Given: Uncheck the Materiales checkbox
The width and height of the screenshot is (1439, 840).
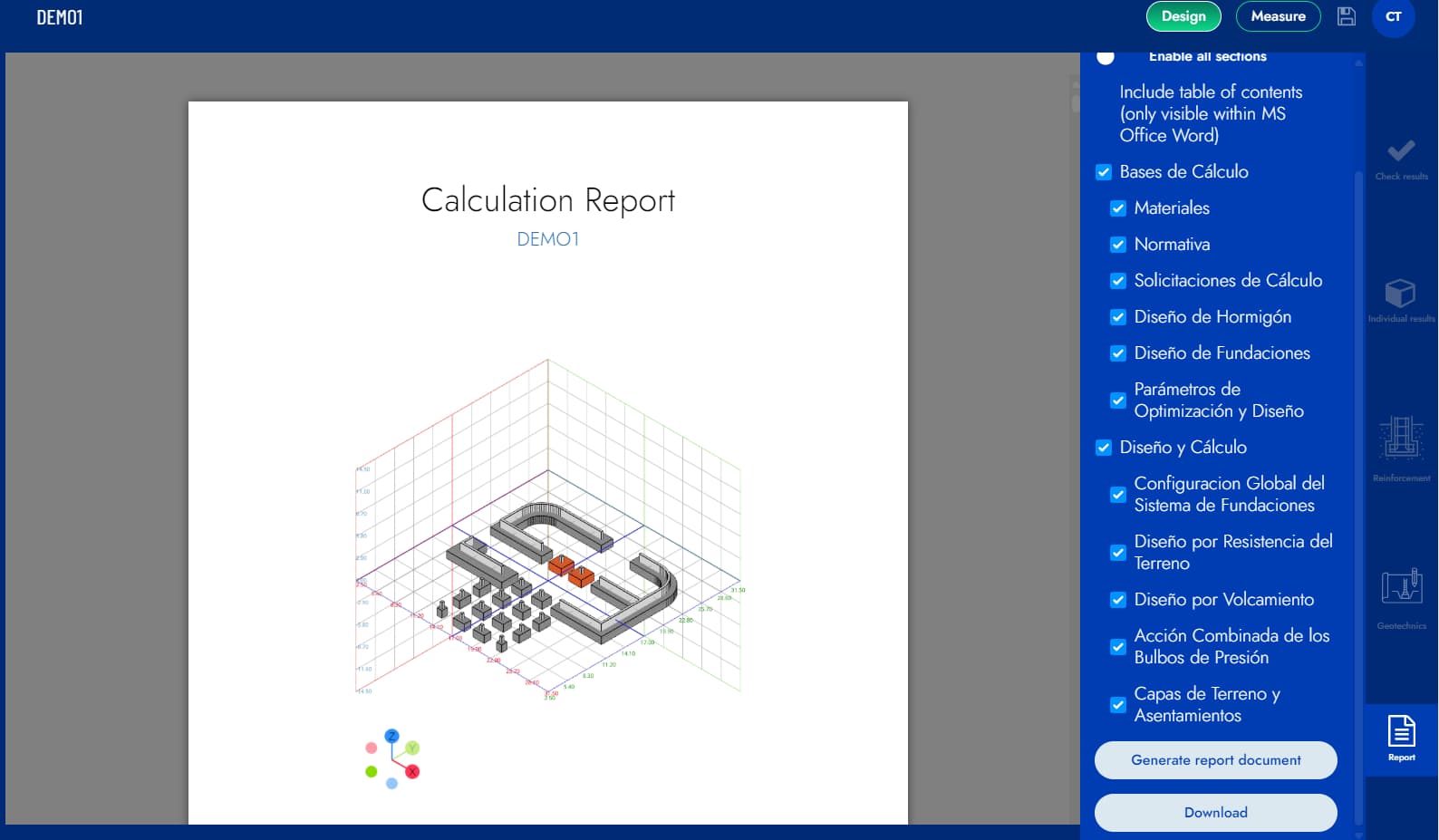Looking at the screenshot, I should (1118, 208).
